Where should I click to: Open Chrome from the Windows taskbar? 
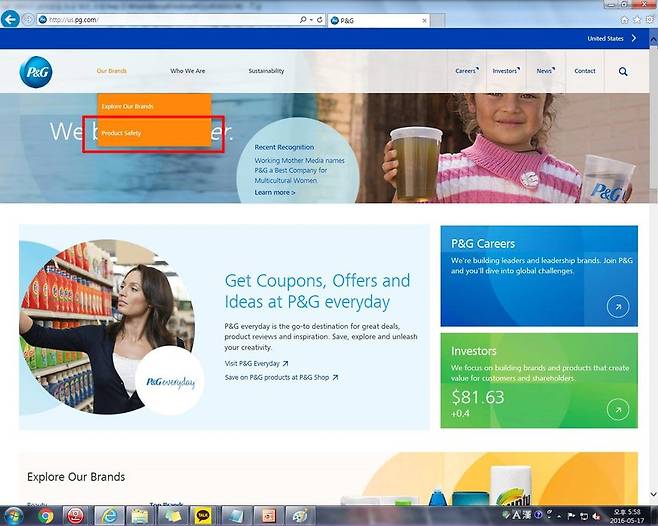coord(45,516)
